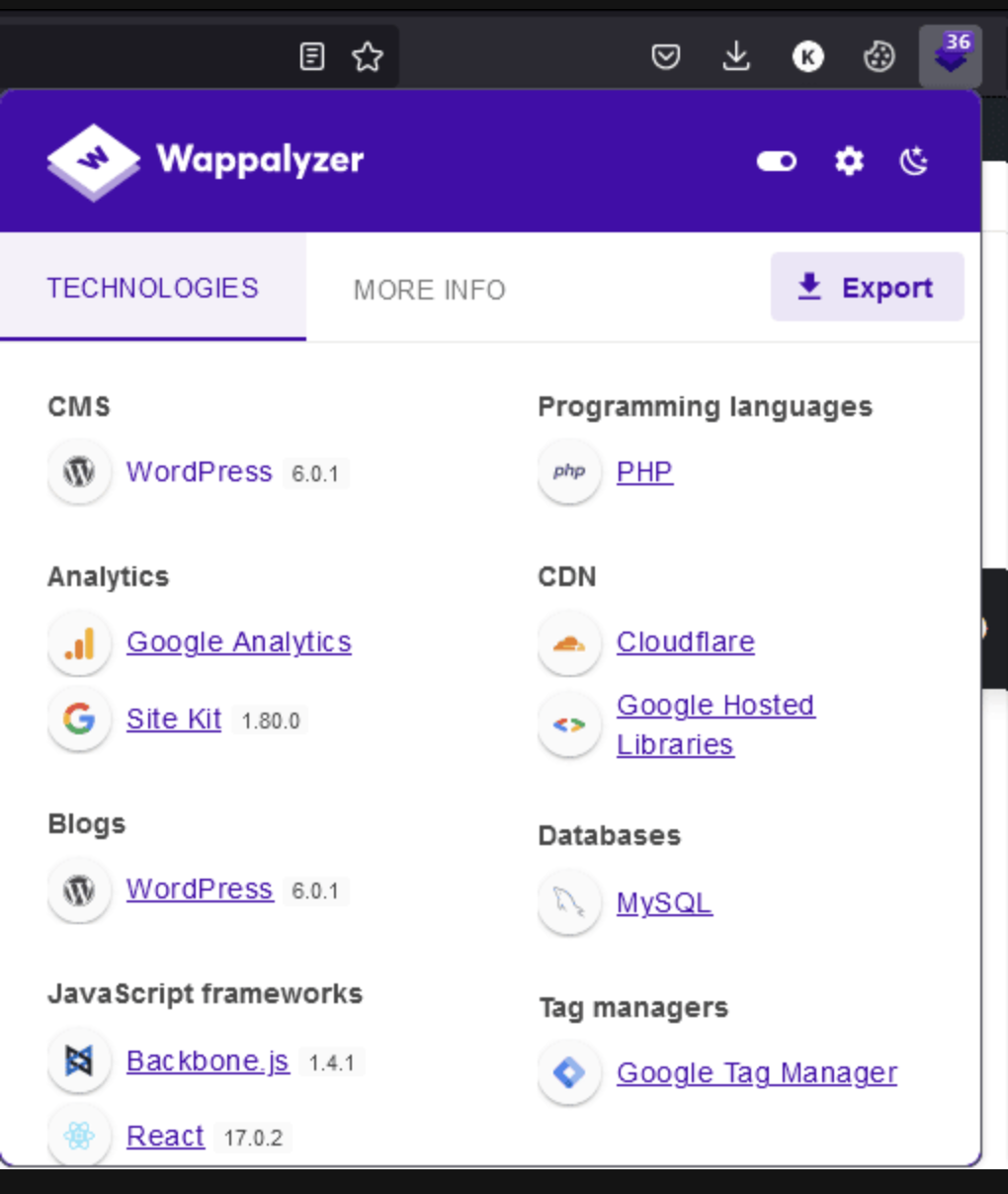This screenshot has width=1008, height=1194.
Task: Open the cookie extension icon
Action: pos(880,56)
